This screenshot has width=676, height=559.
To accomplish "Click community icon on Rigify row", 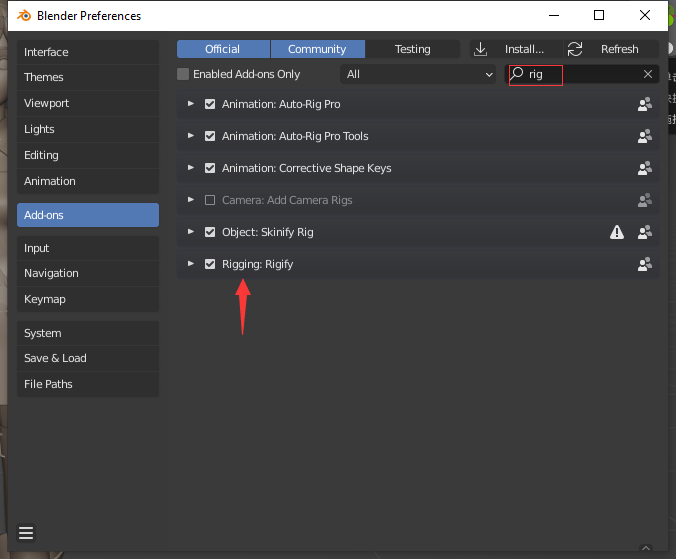I will [645, 264].
